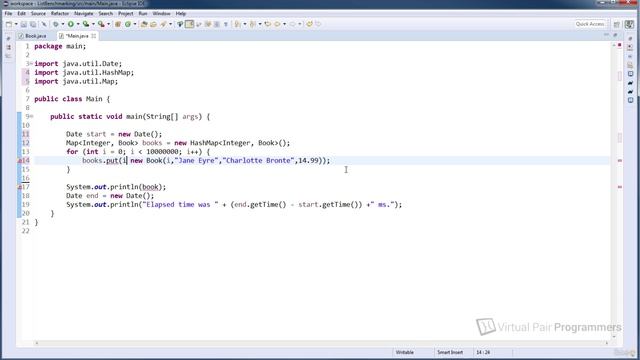Image resolution: width=640 pixels, height=360 pixels.
Task: Toggle the pressed-in highlighted toolbar button
Action: 189,24
